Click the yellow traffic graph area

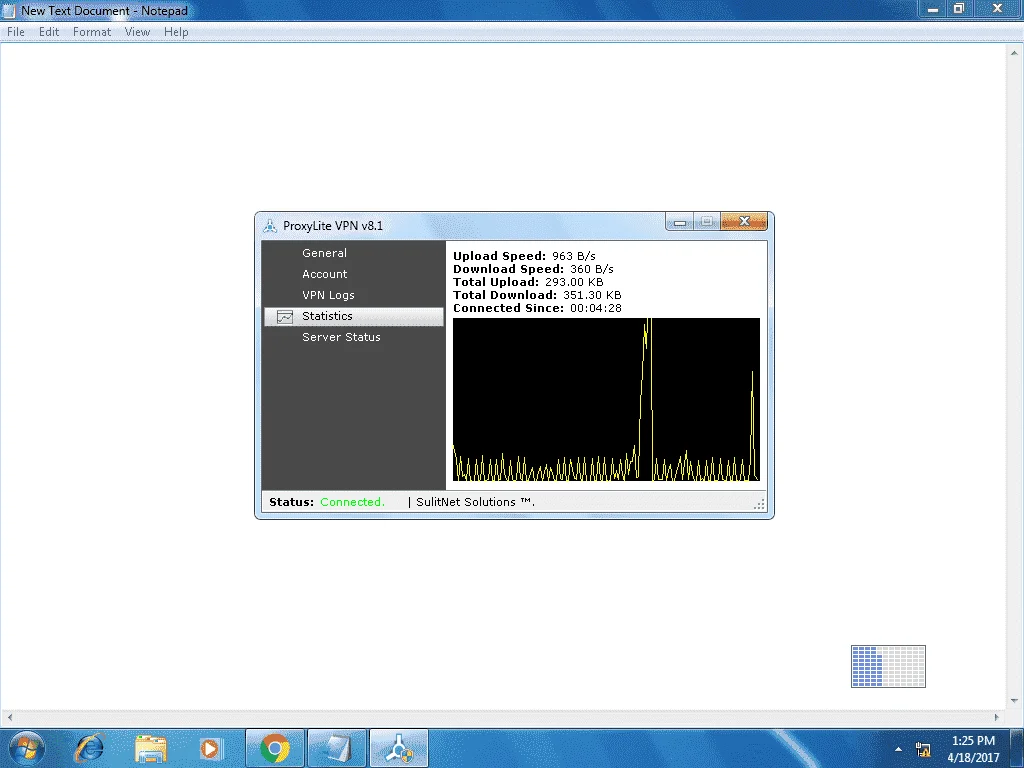[x=606, y=400]
